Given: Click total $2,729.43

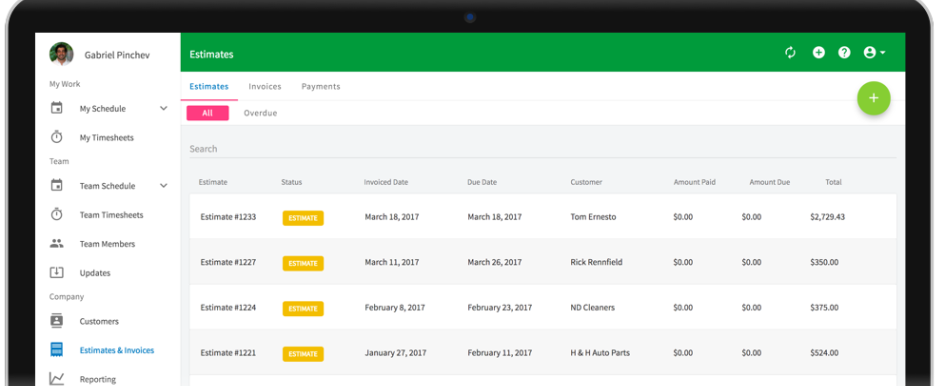Looking at the screenshot, I should [x=827, y=217].
